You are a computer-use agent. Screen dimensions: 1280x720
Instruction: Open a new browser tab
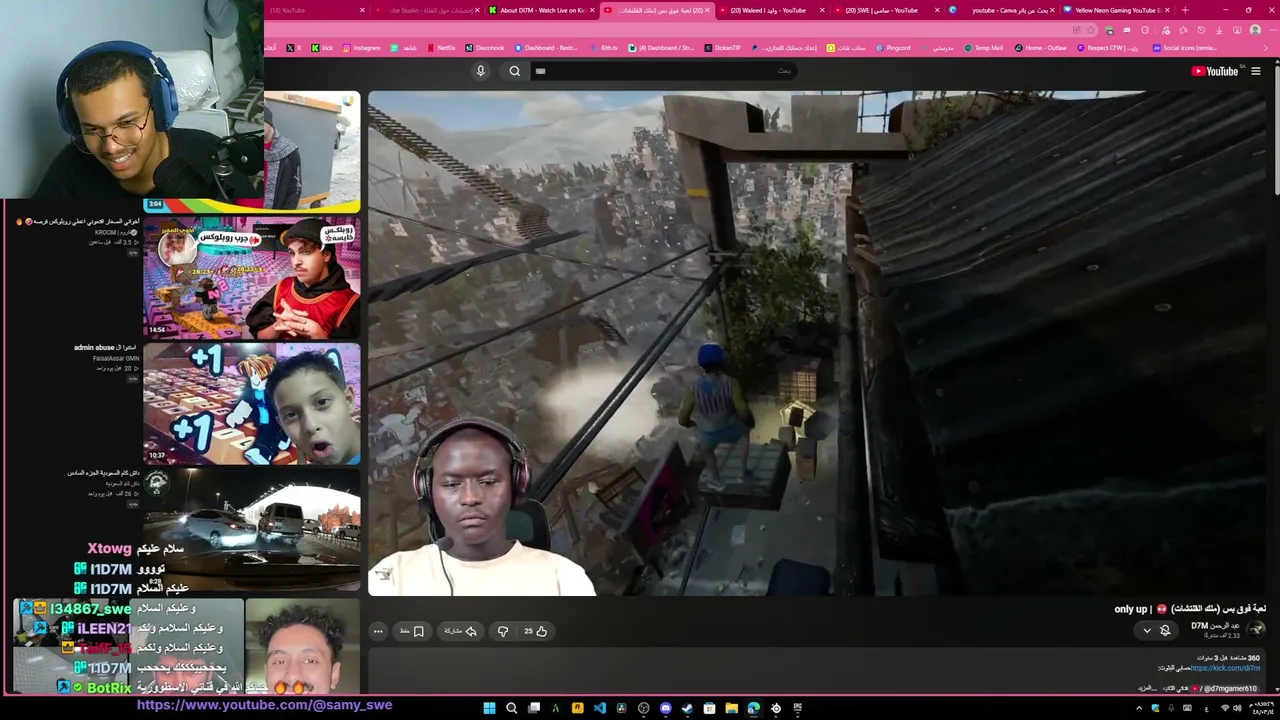(x=1185, y=10)
